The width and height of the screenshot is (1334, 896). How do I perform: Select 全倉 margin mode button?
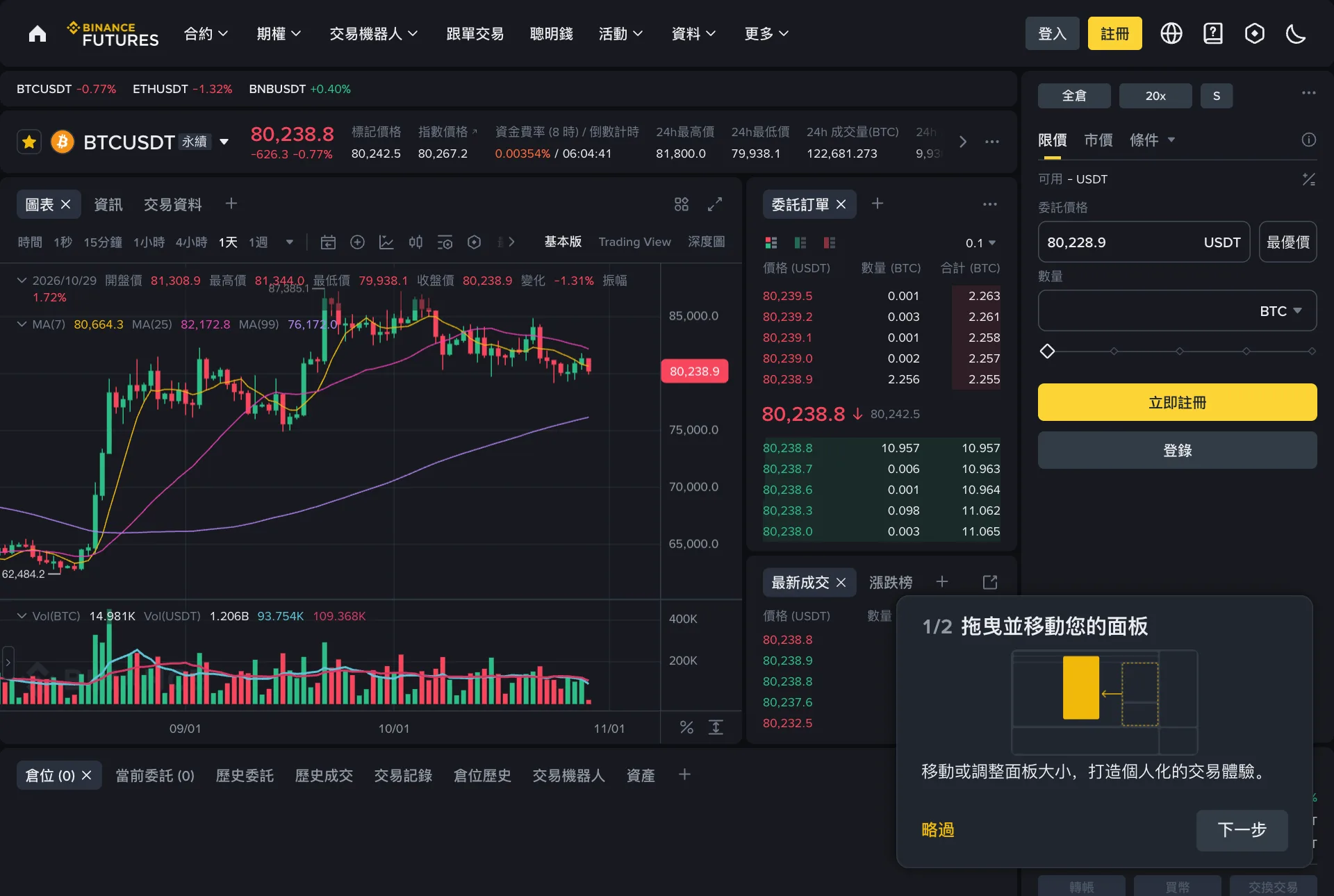(x=1074, y=96)
